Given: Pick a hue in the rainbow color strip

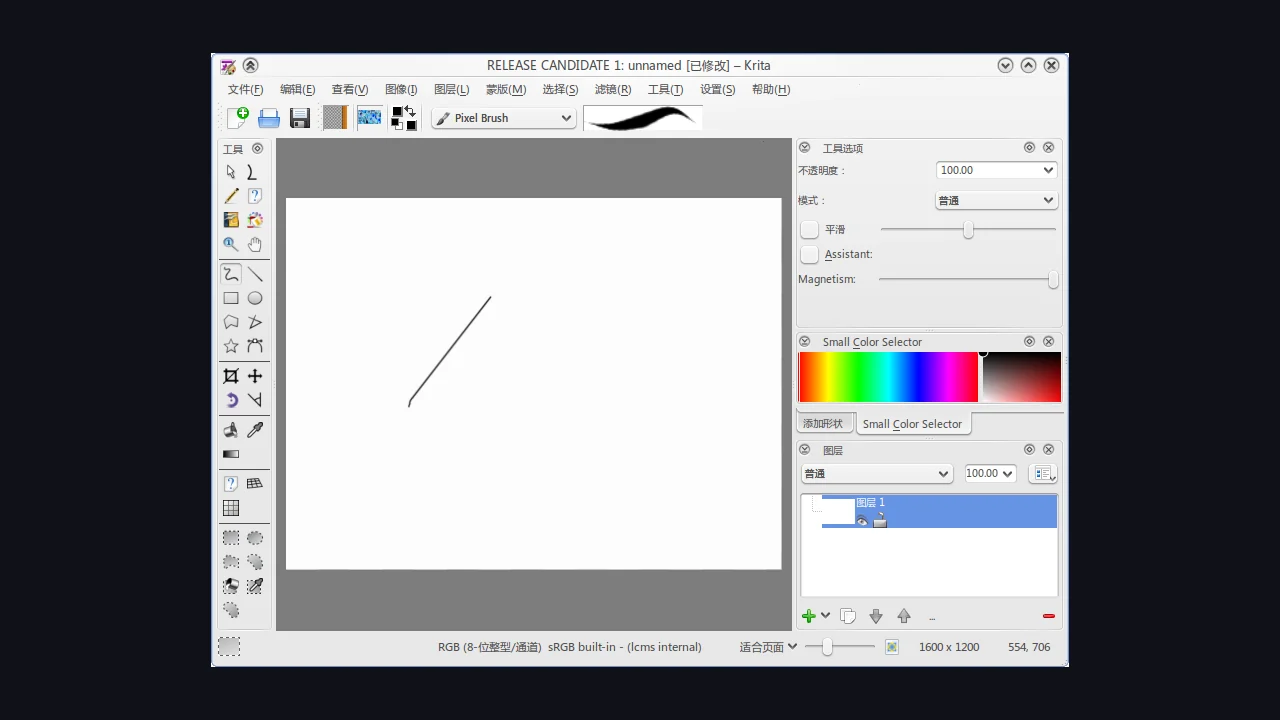Looking at the screenshot, I should pos(888,377).
